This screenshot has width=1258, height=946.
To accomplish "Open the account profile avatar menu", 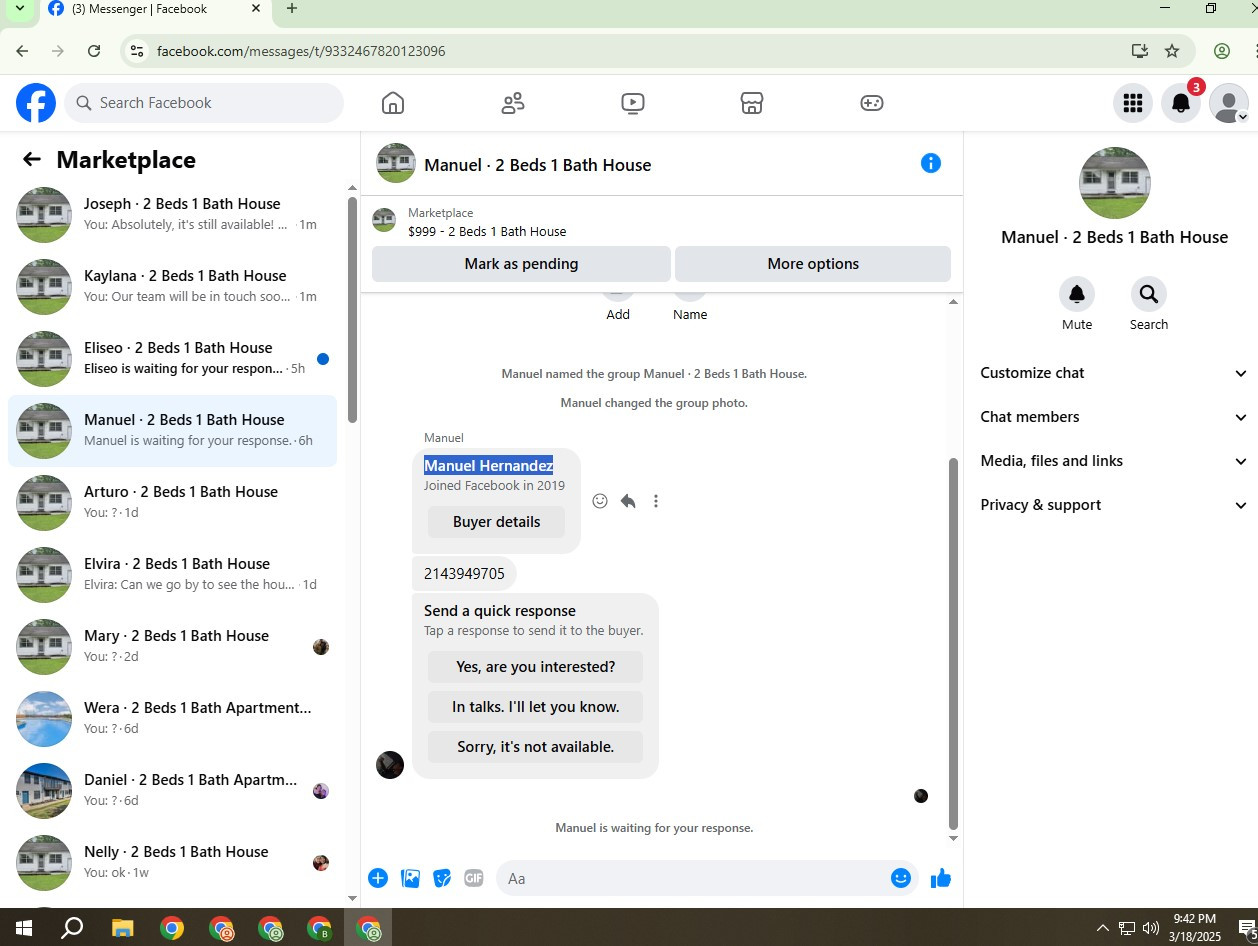I will click(1229, 103).
